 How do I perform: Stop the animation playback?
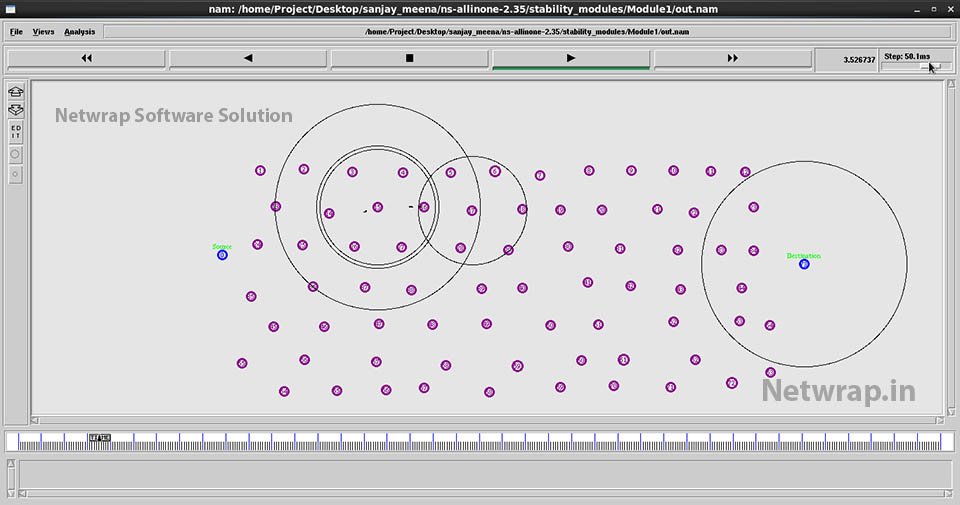point(409,58)
